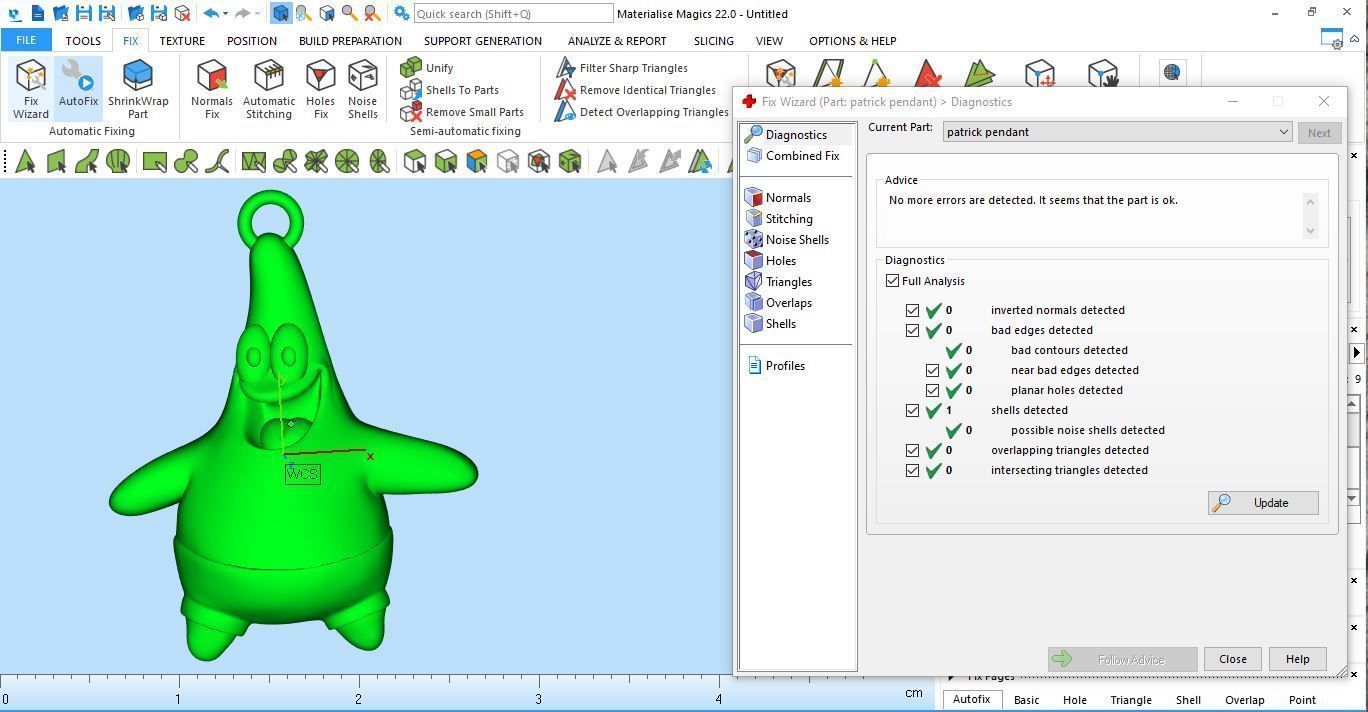1368x712 pixels.
Task: Click the Advice box scroll down arrow
Action: pos(1311,231)
